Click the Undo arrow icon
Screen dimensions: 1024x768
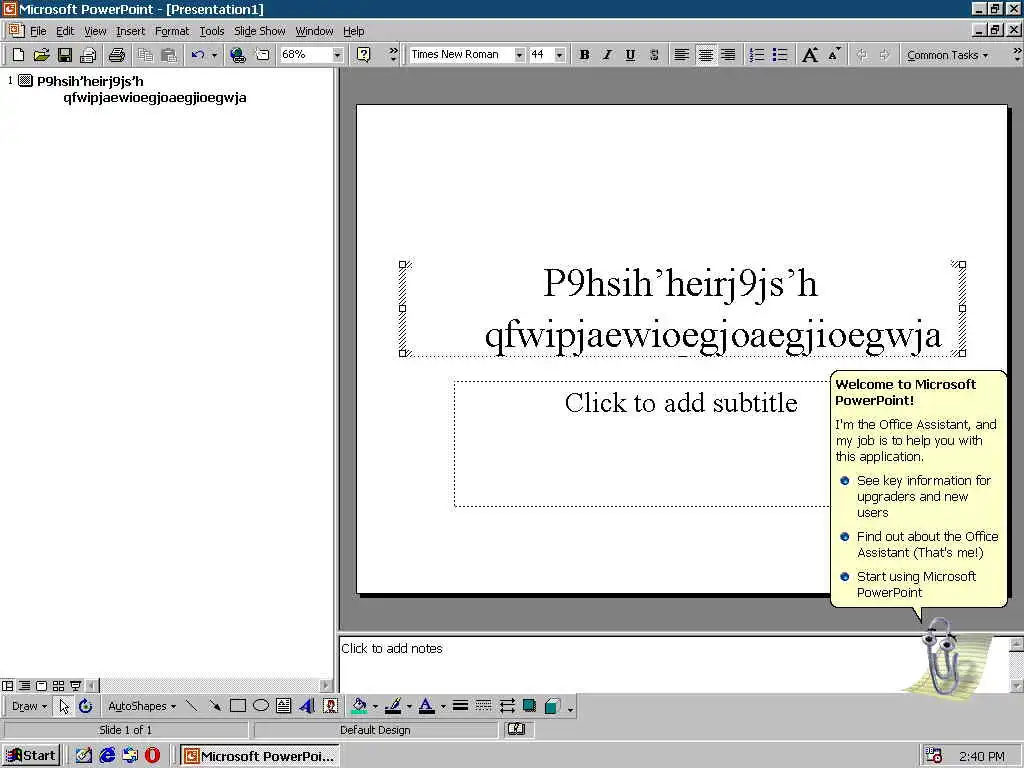coord(198,55)
